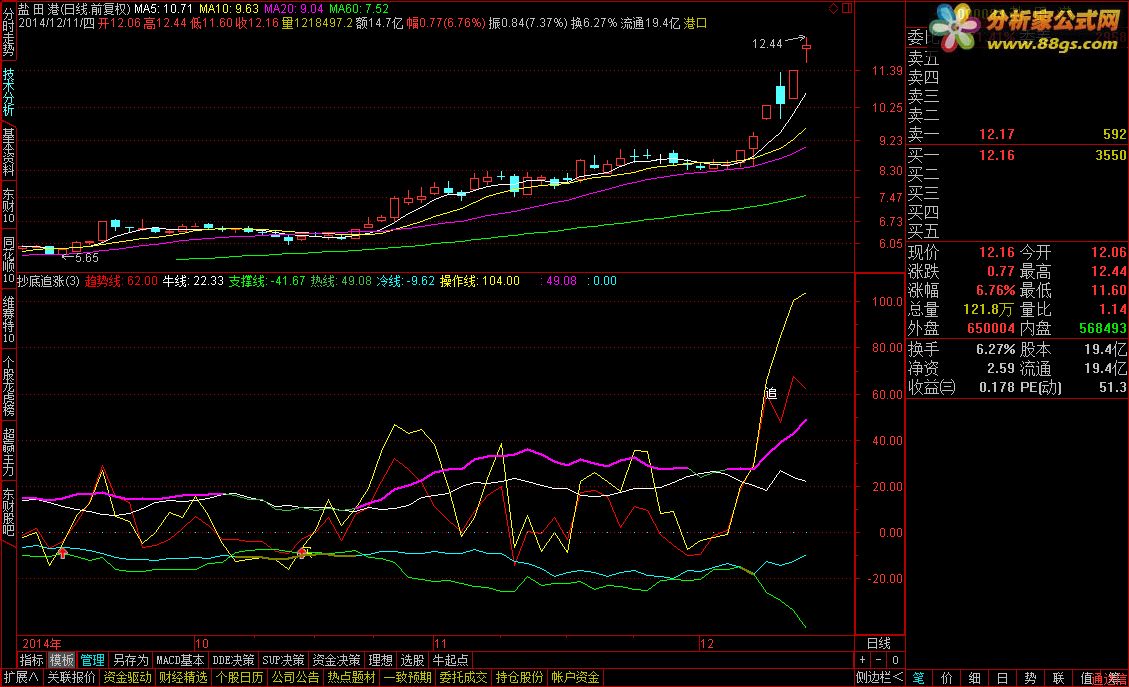
Task: Select the 联 tab in quote panel
Action: click(1058, 678)
